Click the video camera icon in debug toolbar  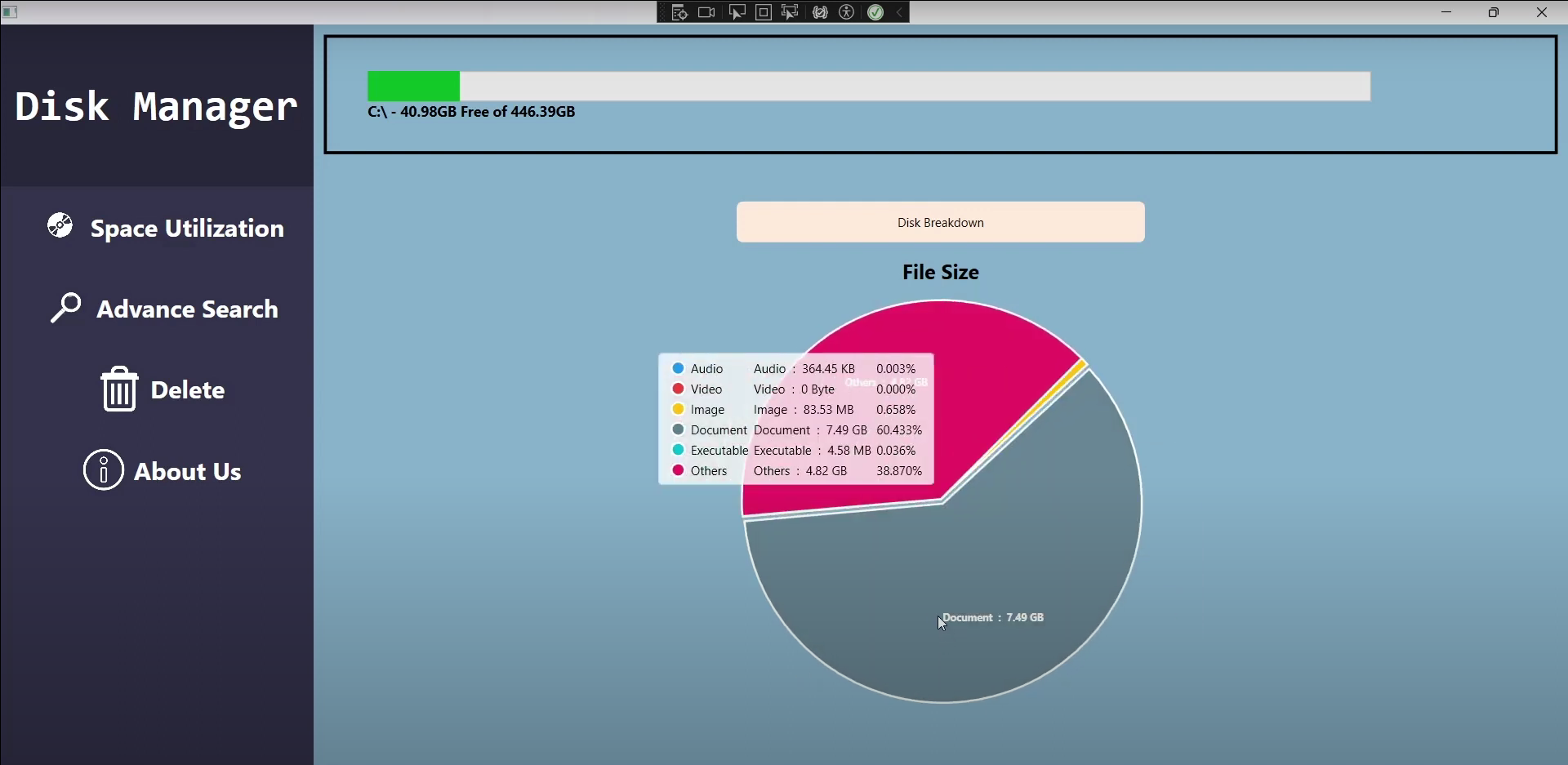coord(707,12)
